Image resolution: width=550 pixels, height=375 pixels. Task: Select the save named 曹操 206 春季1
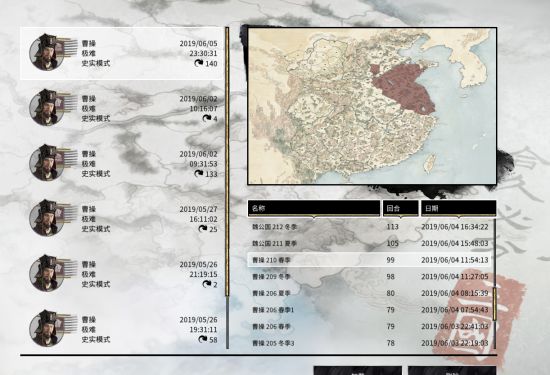click(370, 310)
